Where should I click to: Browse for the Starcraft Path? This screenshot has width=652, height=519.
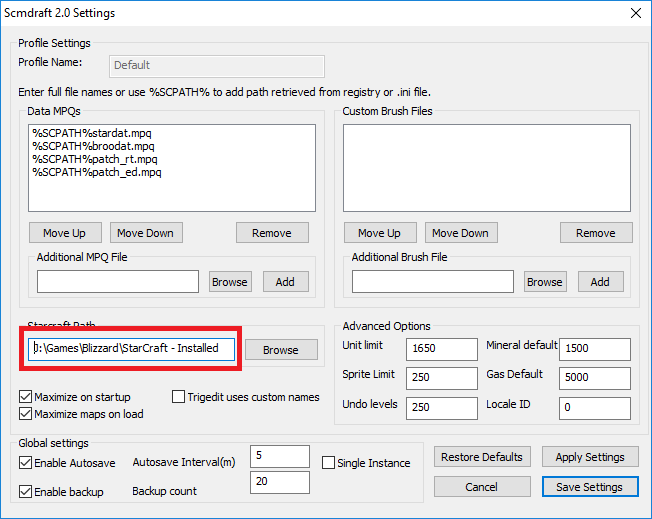(x=280, y=350)
